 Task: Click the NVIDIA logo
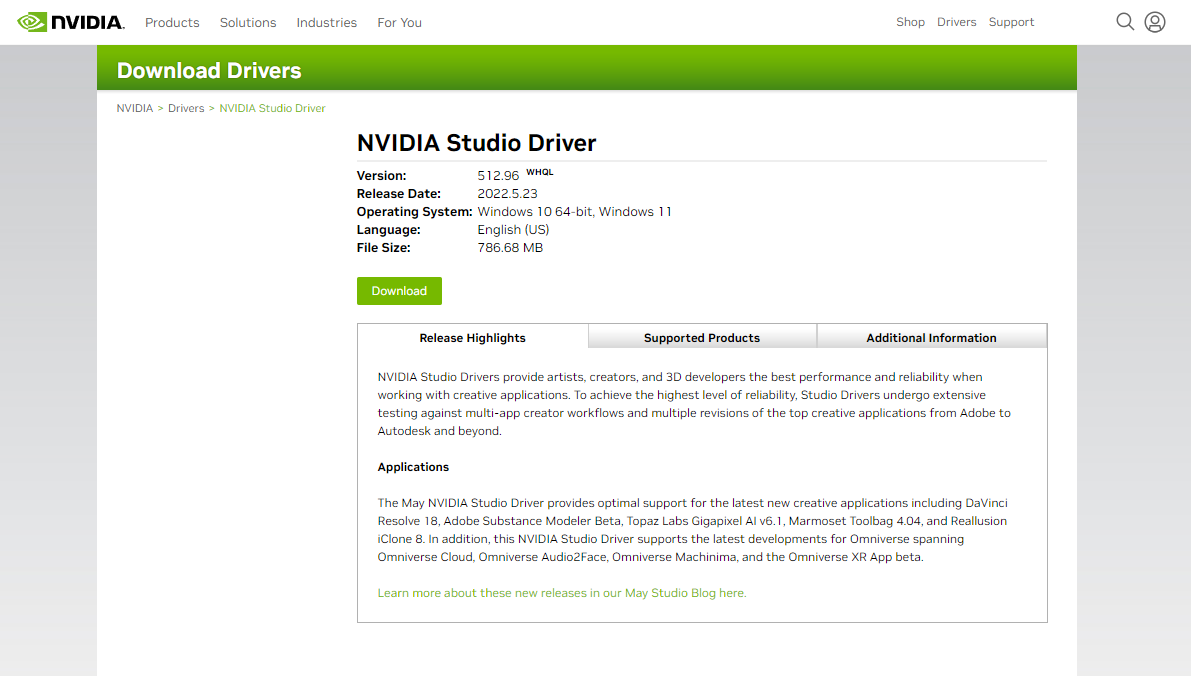tap(71, 22)
